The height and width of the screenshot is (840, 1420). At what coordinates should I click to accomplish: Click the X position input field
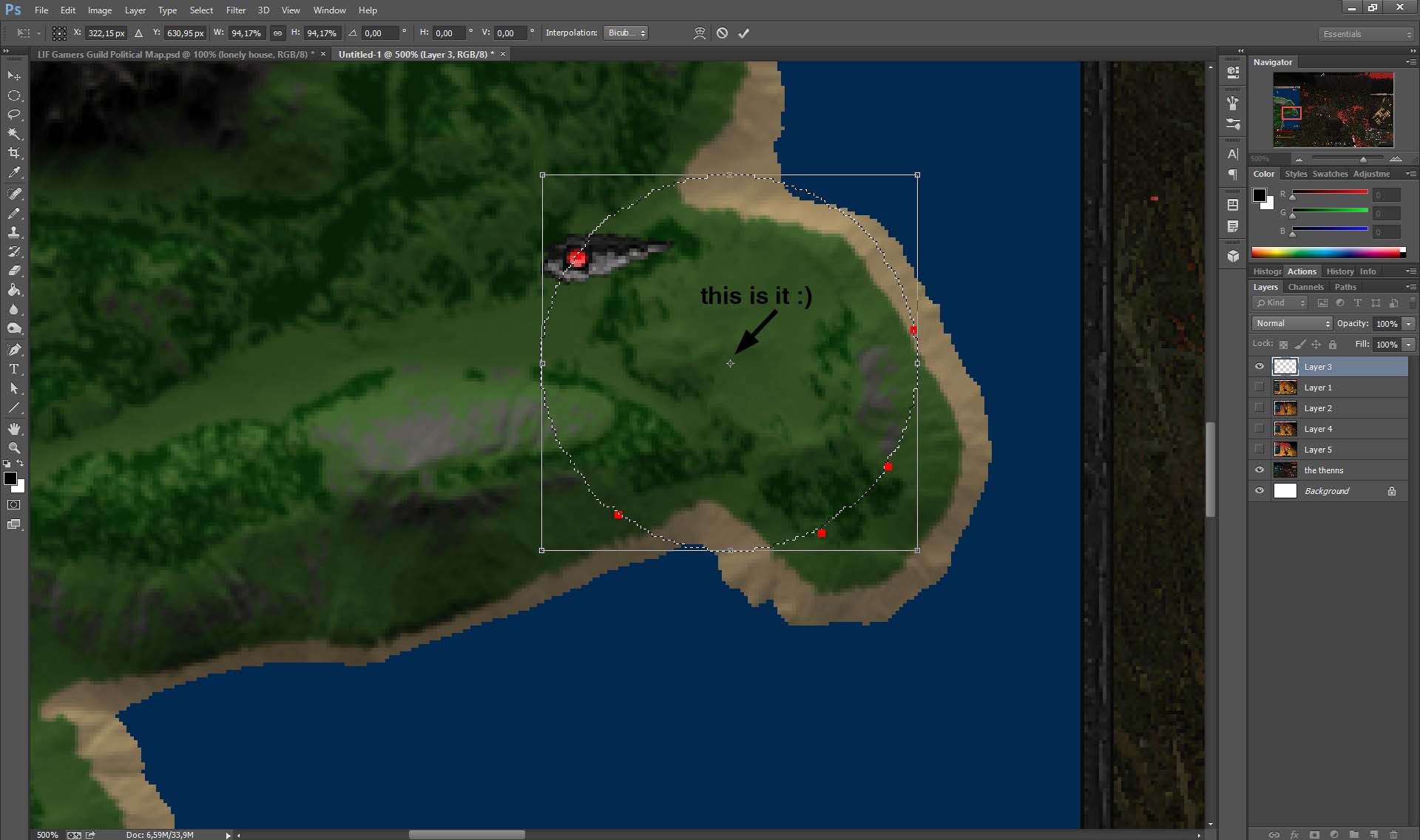tap(106, 33)
